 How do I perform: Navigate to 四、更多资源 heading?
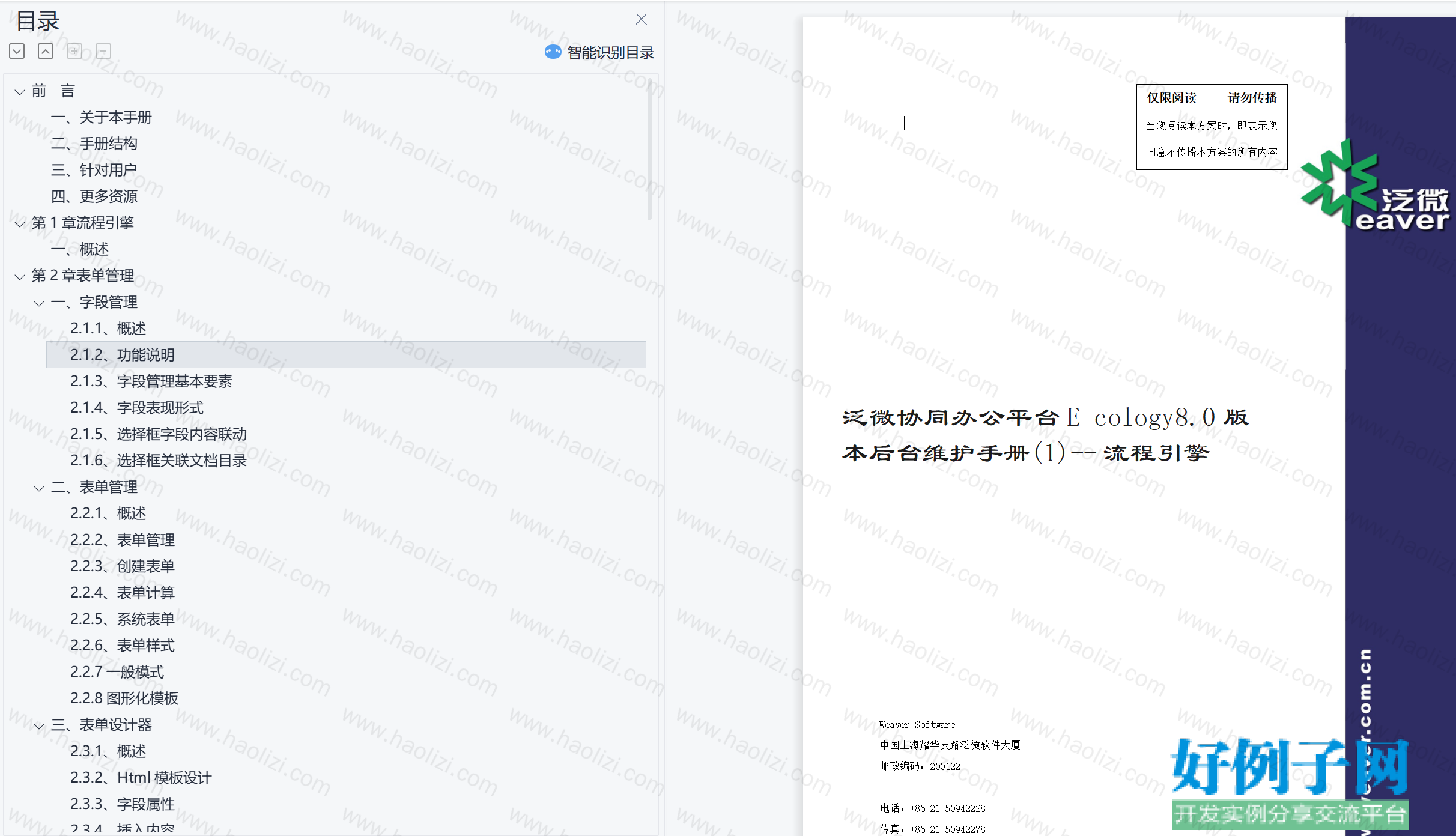pos(94,196)
